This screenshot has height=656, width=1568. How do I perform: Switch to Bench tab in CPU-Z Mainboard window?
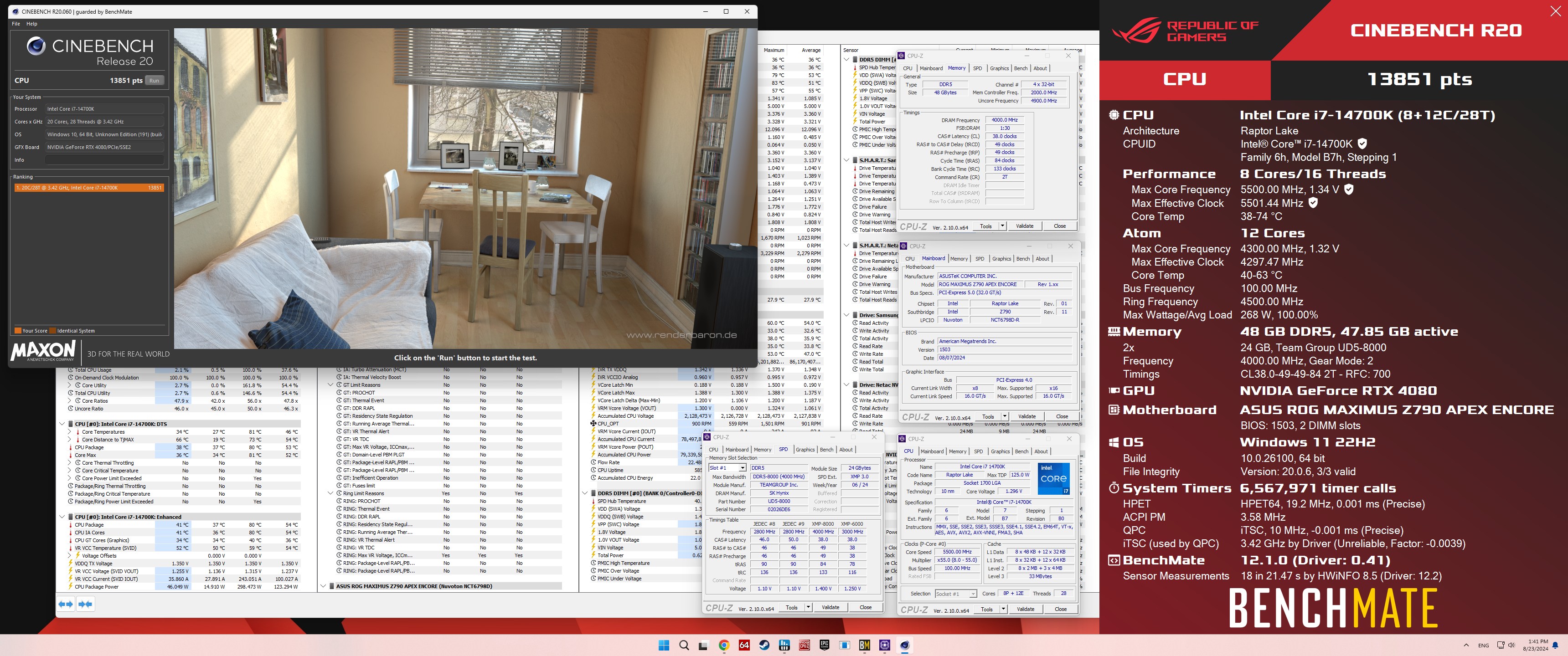[x=1023, y=259]
